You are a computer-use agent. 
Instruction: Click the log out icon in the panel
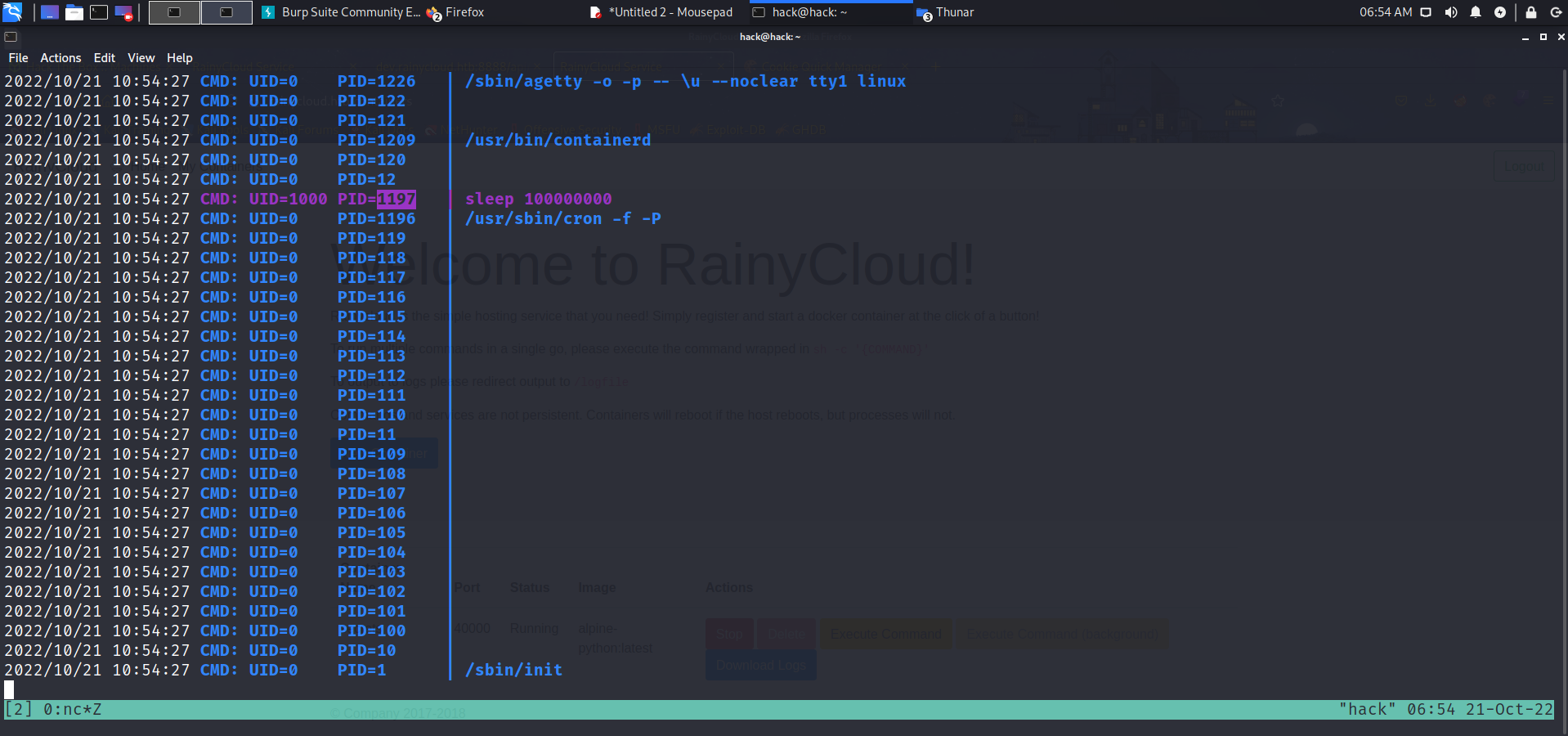pyautogui.click(x=1556, y=12)
